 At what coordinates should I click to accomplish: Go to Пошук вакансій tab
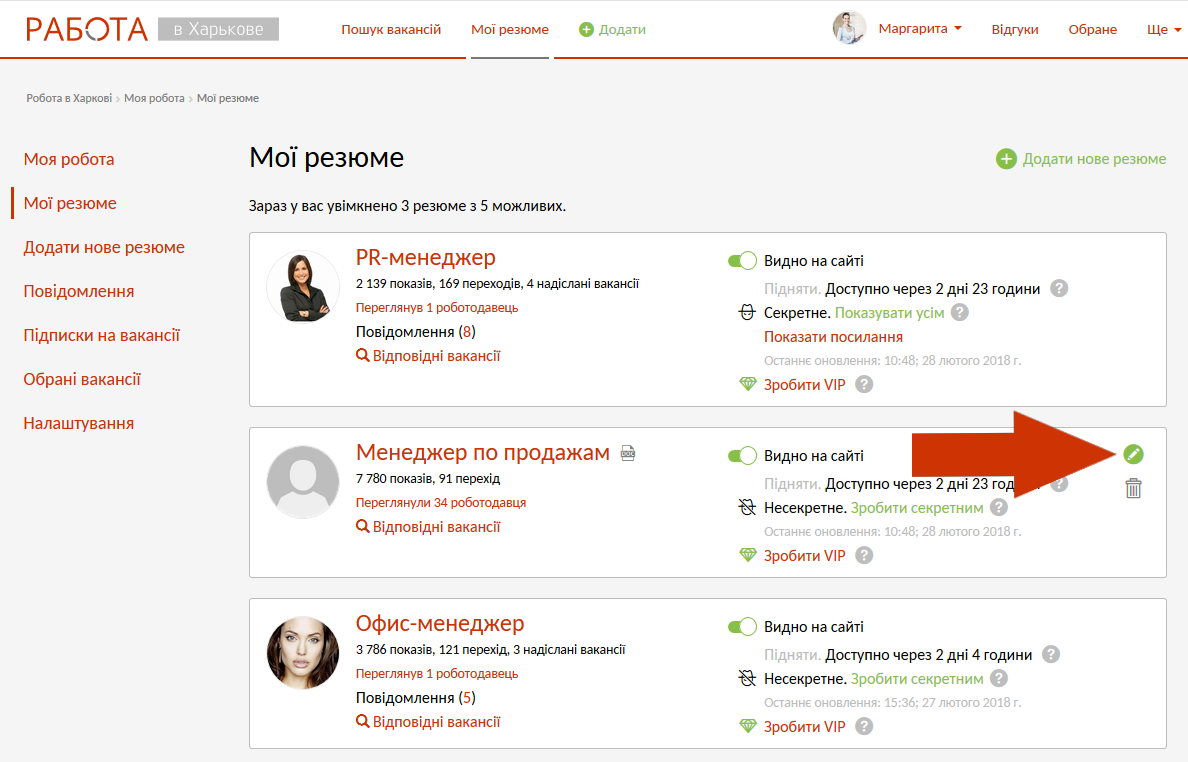pos(391,29)
